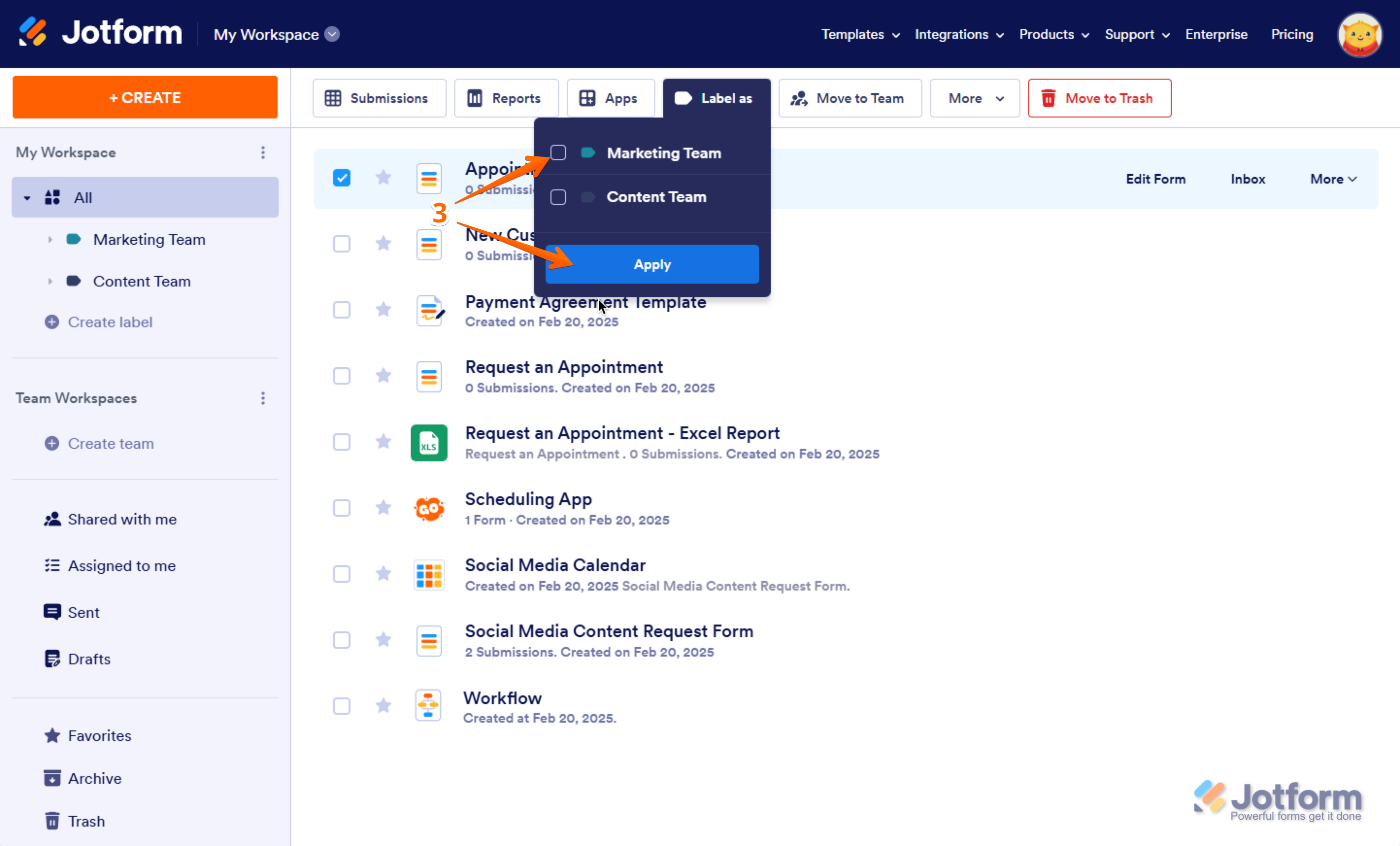Check the Content Team label checkbox

point(558,197)
